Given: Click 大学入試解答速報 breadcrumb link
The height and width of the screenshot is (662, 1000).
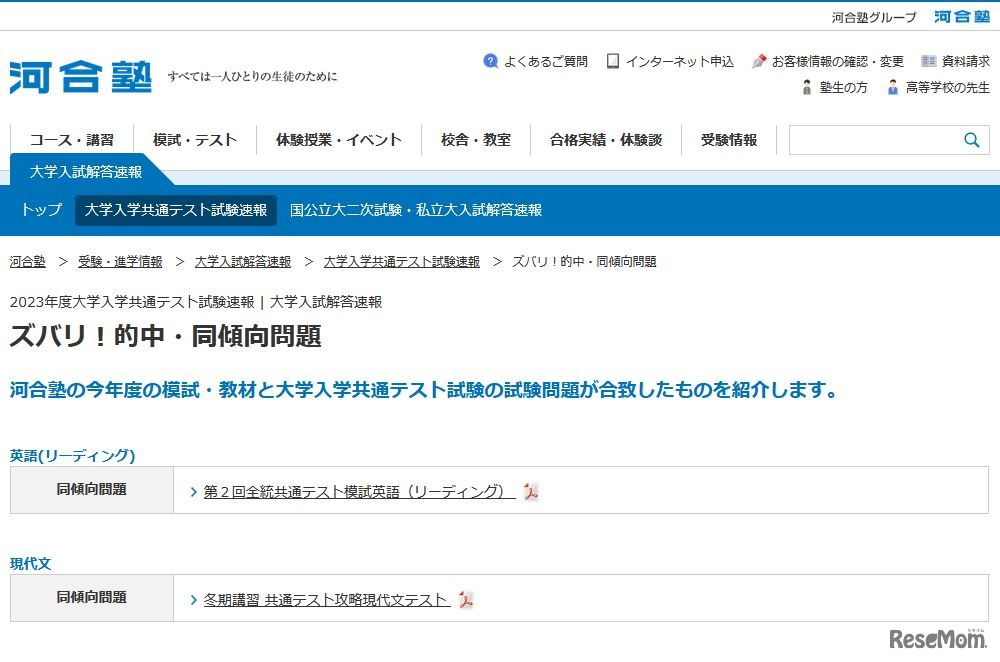Looking at the screenshot, I should point(242,261).
